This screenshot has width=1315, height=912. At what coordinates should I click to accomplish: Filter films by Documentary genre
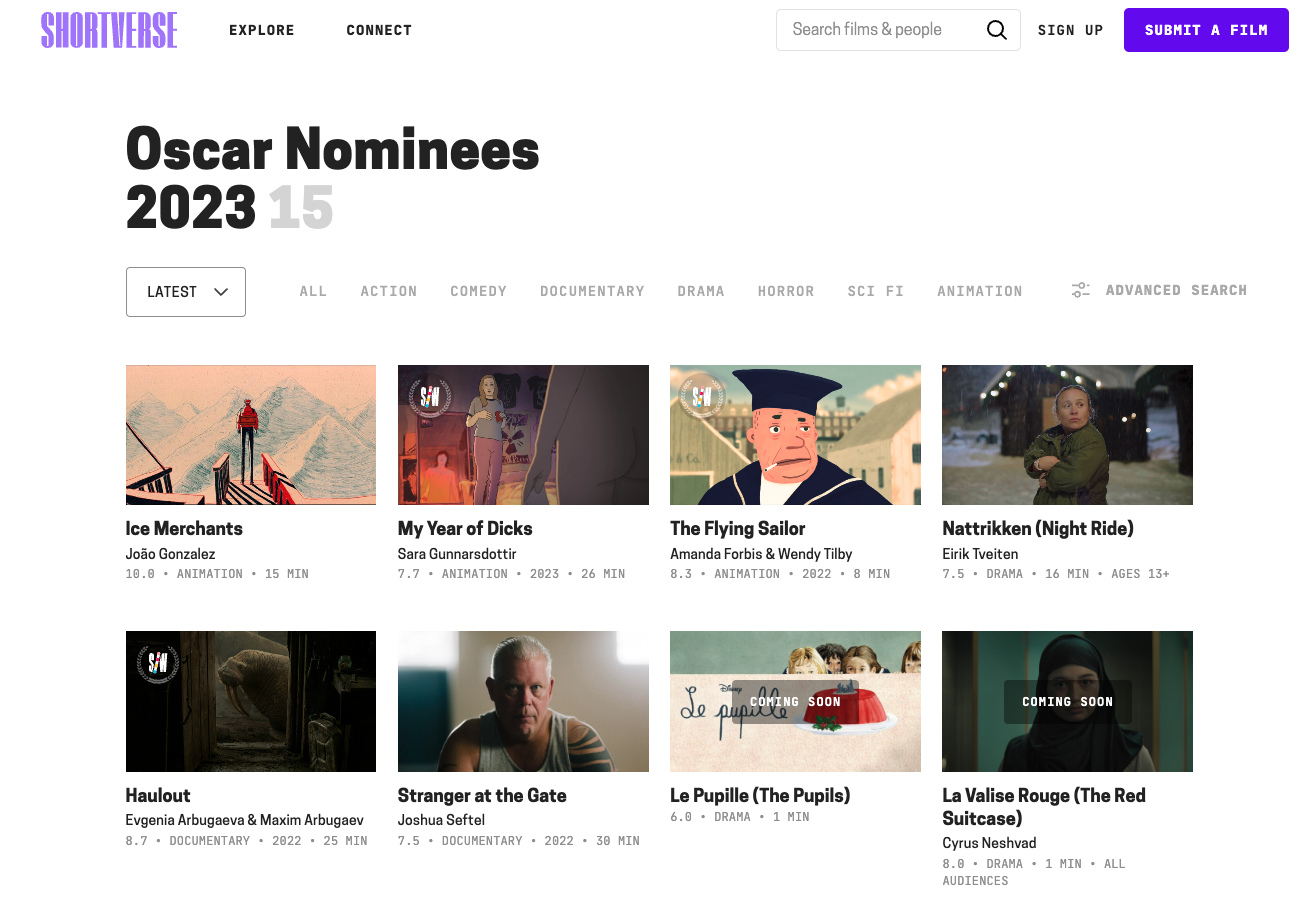tap(592, 291)
